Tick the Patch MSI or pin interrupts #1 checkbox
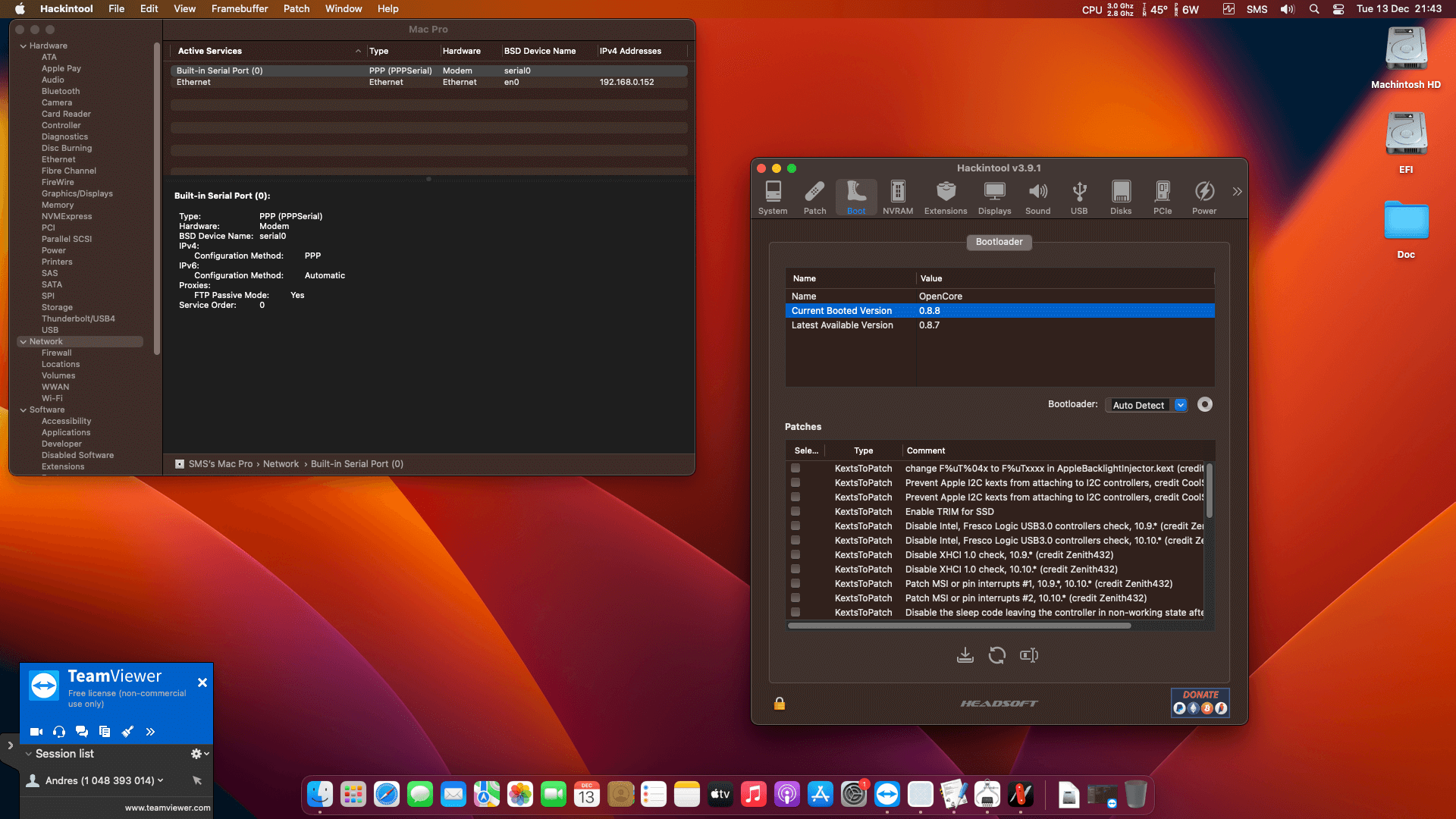The height and width of the screenshot is (819, 1456). 795,583
